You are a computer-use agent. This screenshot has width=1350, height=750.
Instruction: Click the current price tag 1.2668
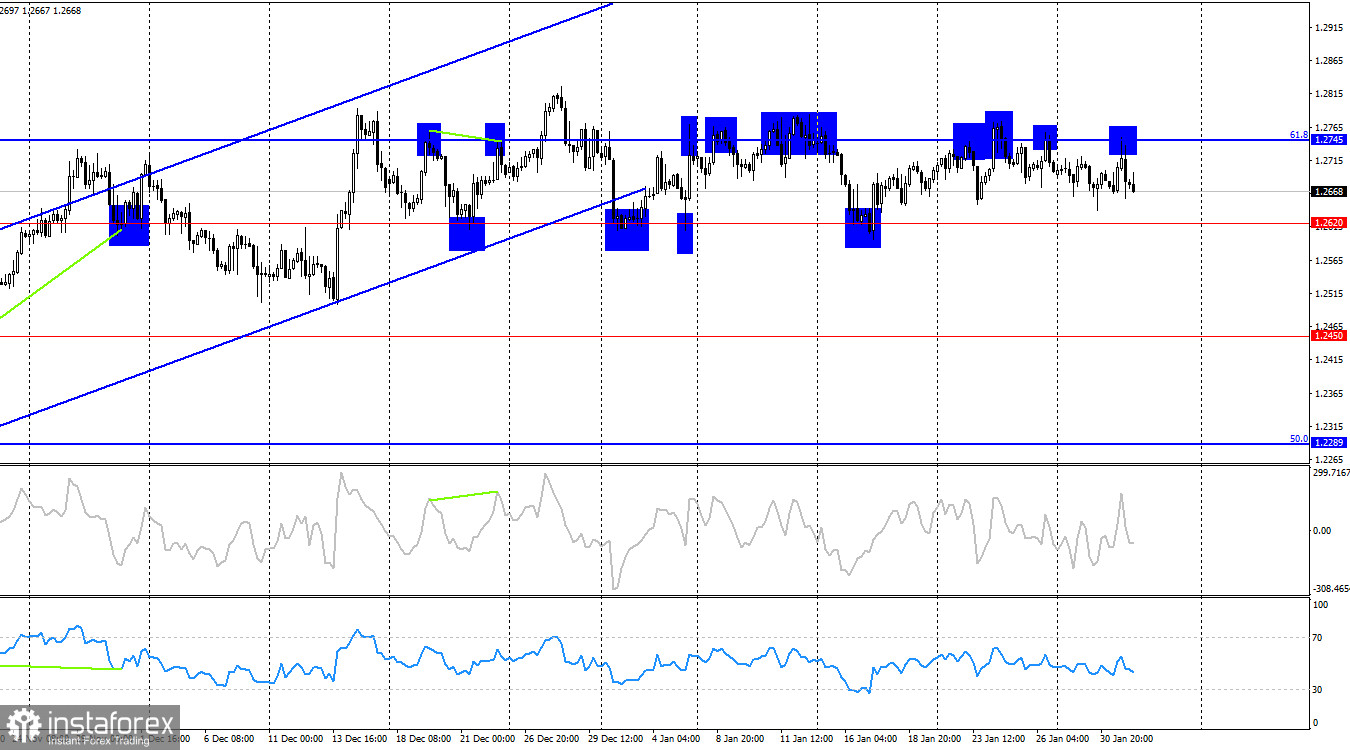[x=1328, y=191]
